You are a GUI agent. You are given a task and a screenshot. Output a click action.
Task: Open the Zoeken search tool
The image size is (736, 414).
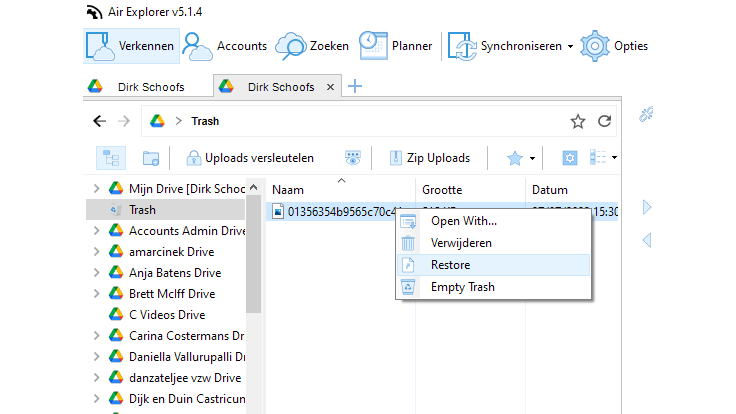[309, 46]
